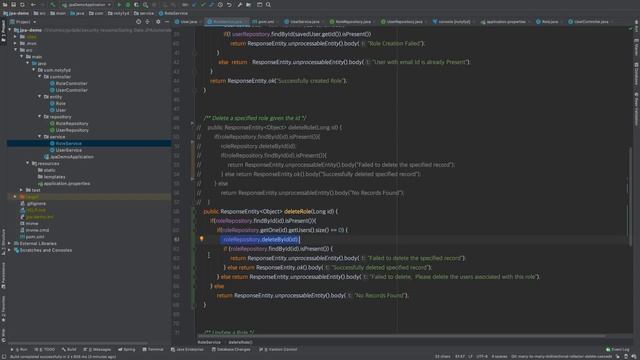
Task: Click the editor horizontal scrollbar
Action: [402, 336]
